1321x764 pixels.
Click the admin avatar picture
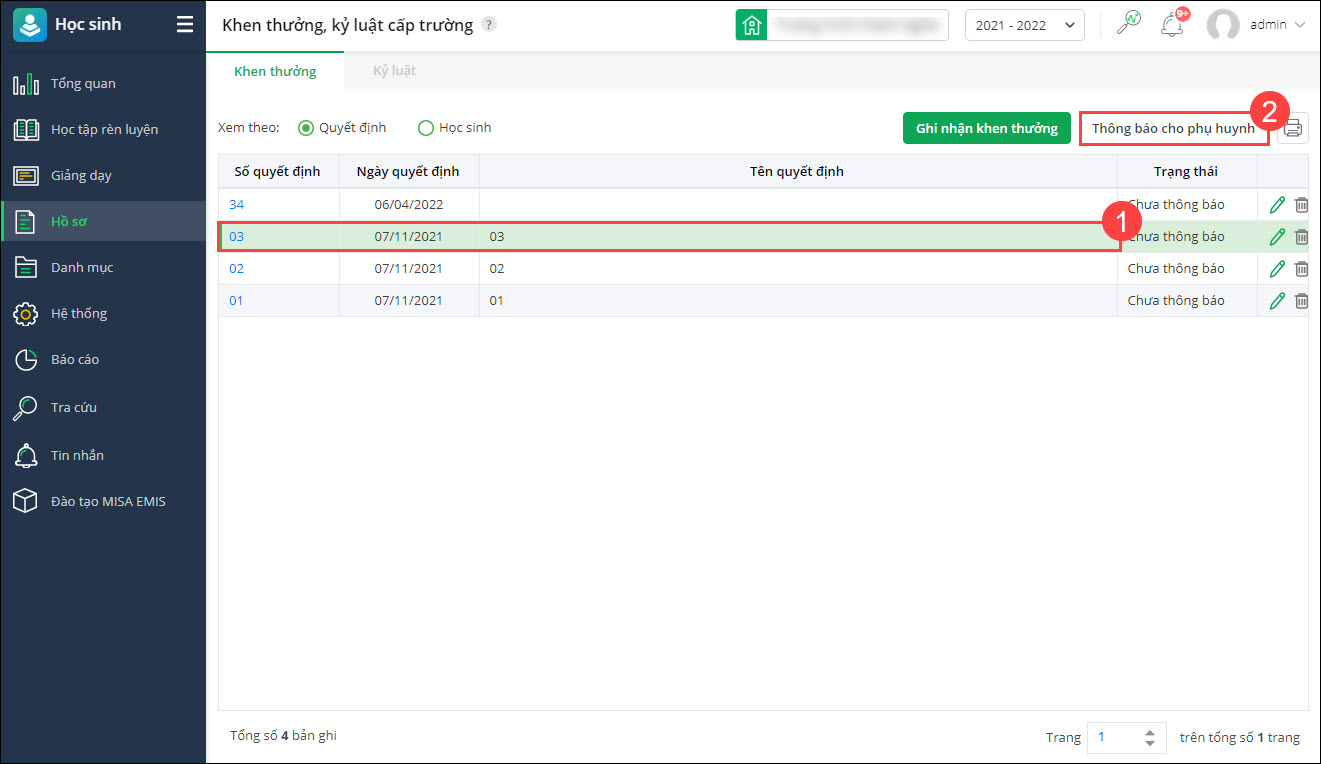point(1223,26)
